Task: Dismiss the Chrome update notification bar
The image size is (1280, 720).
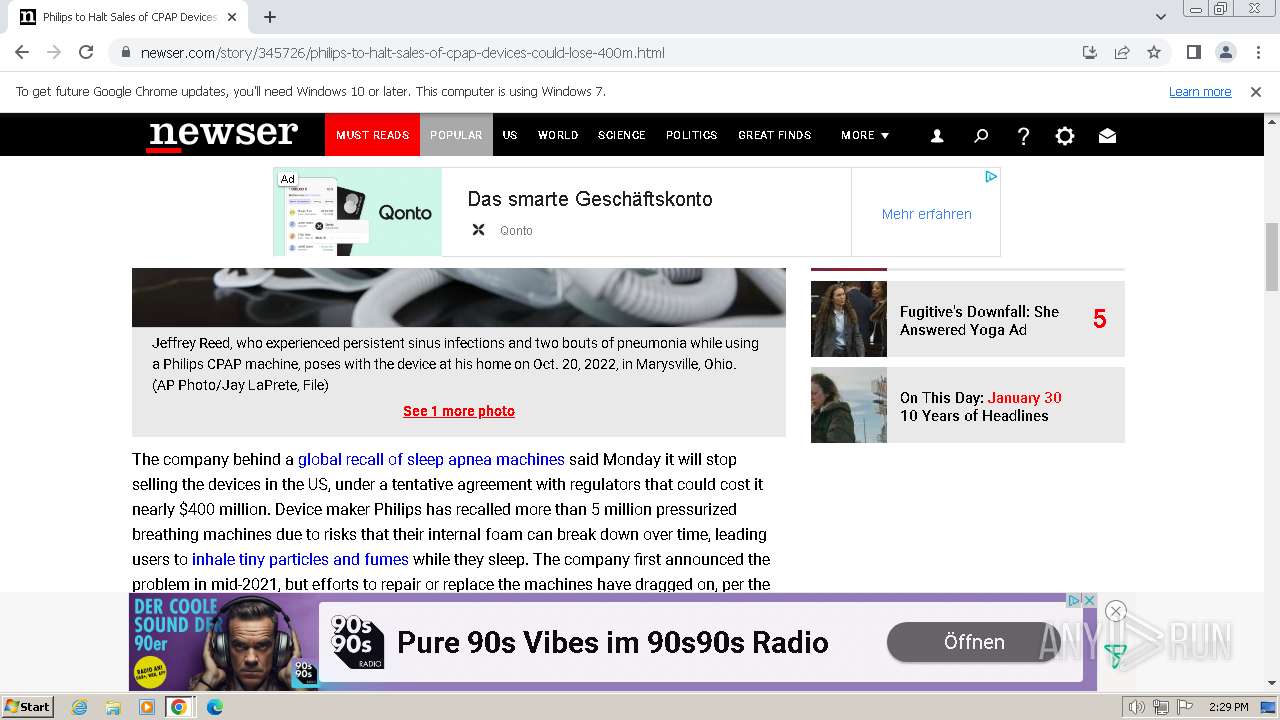Action: point(1256,91)
